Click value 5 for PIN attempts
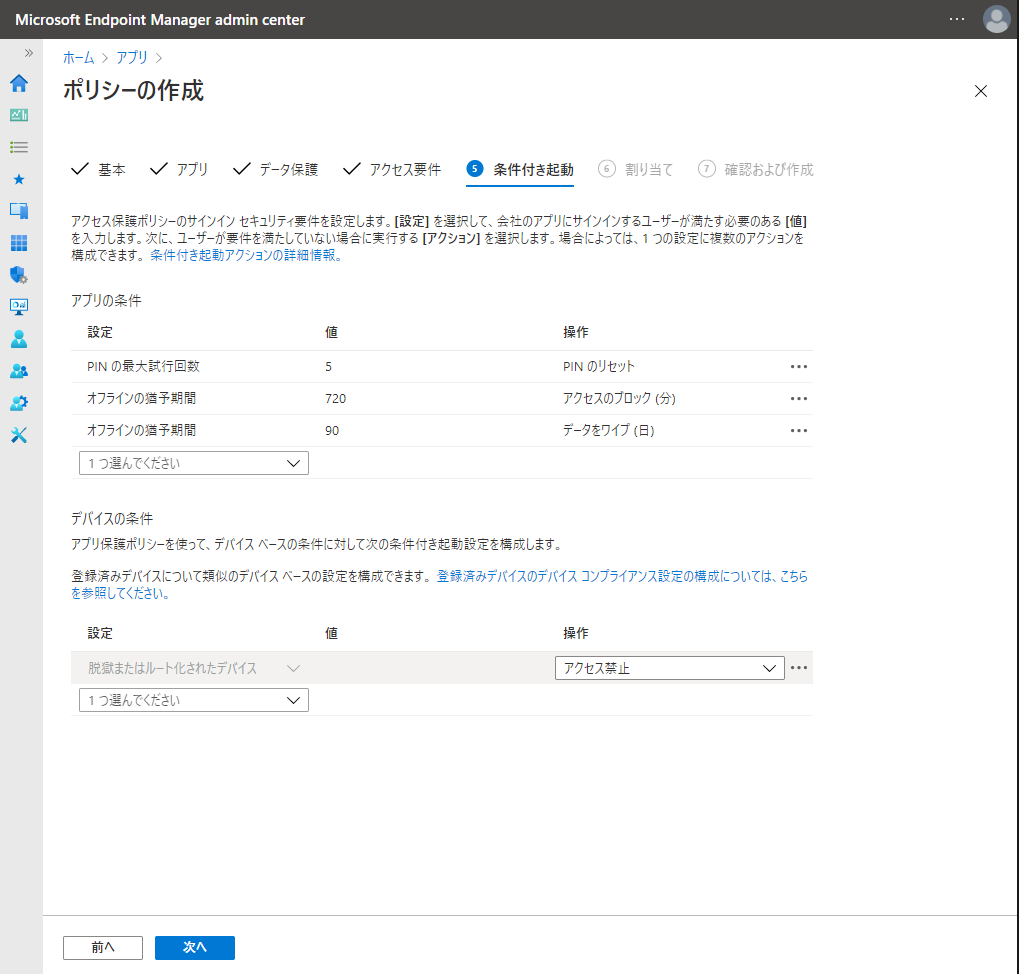 click(328, 366)
